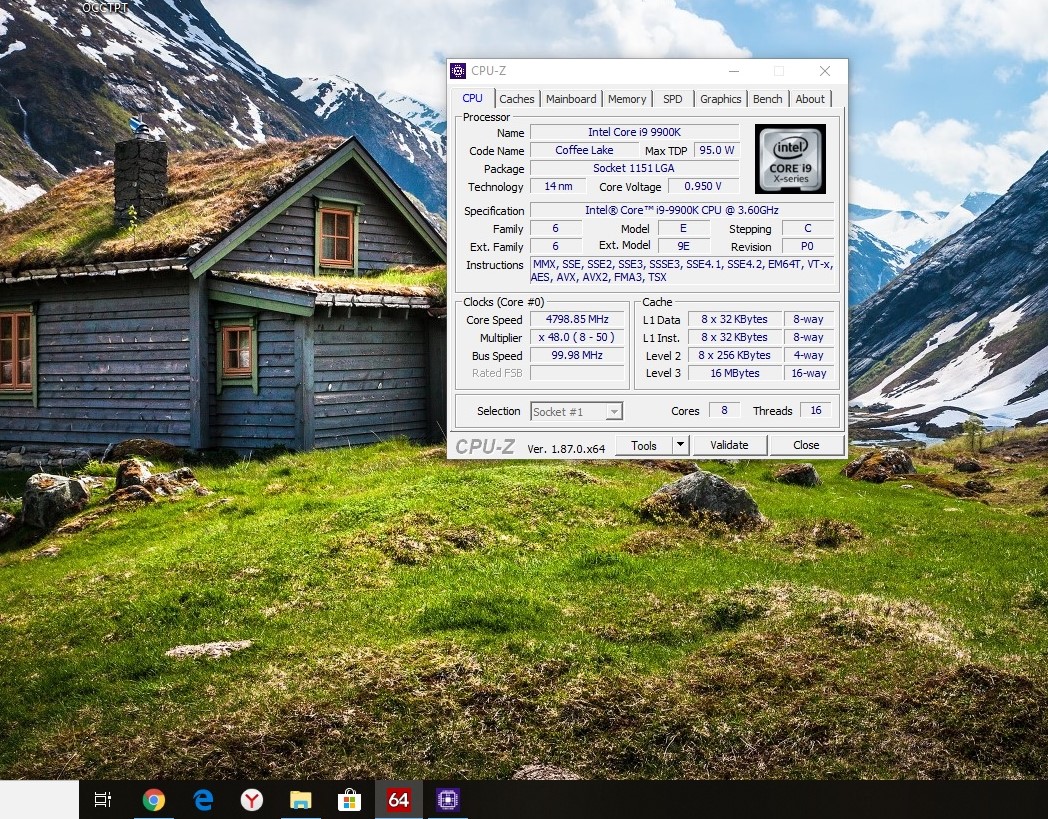Viewport: 1048px width, 819px height.
Task: Open the About tab
Action: pyautogui.click(x=810, y=99)
